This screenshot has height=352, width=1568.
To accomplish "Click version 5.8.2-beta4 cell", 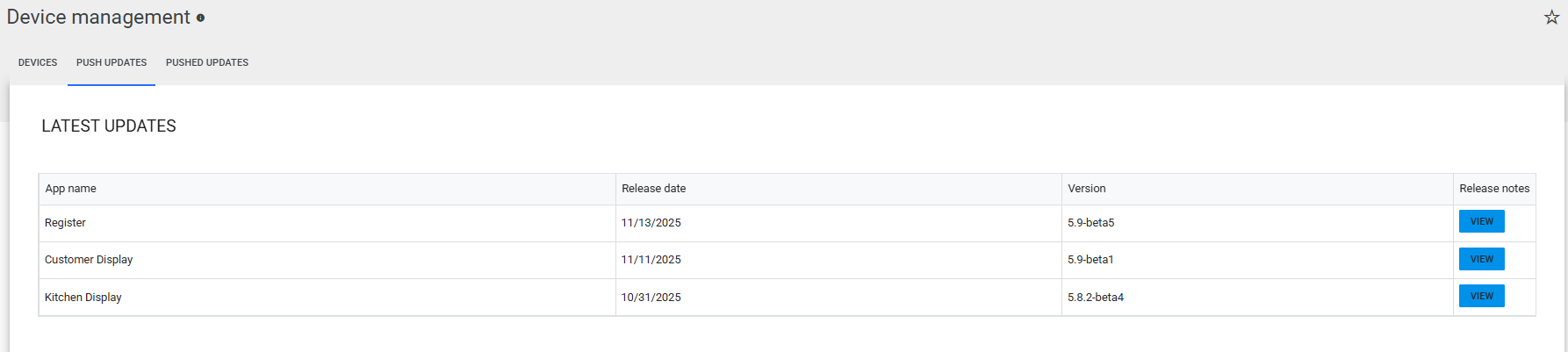I will click(1095, 298).
